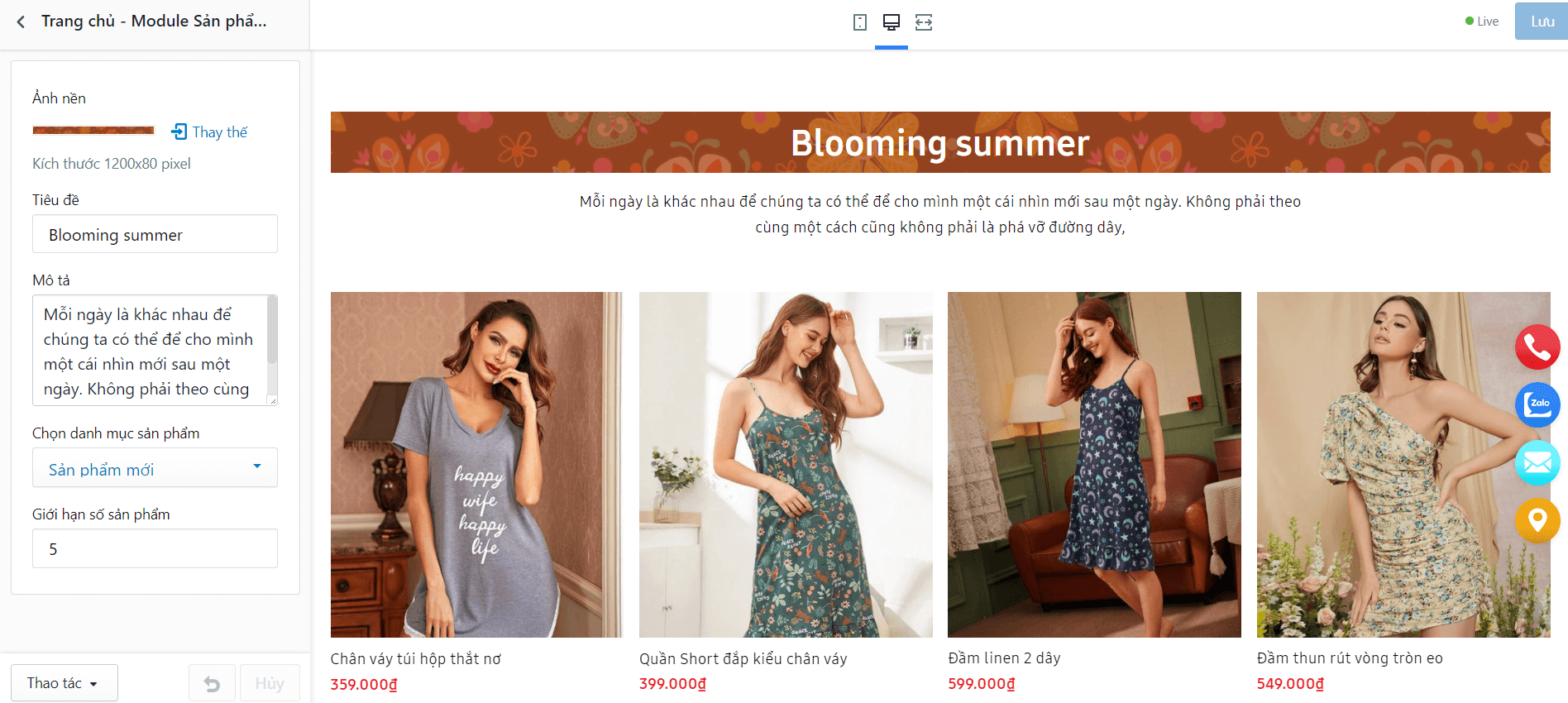Click the red phone call button

click(1537, 347)
